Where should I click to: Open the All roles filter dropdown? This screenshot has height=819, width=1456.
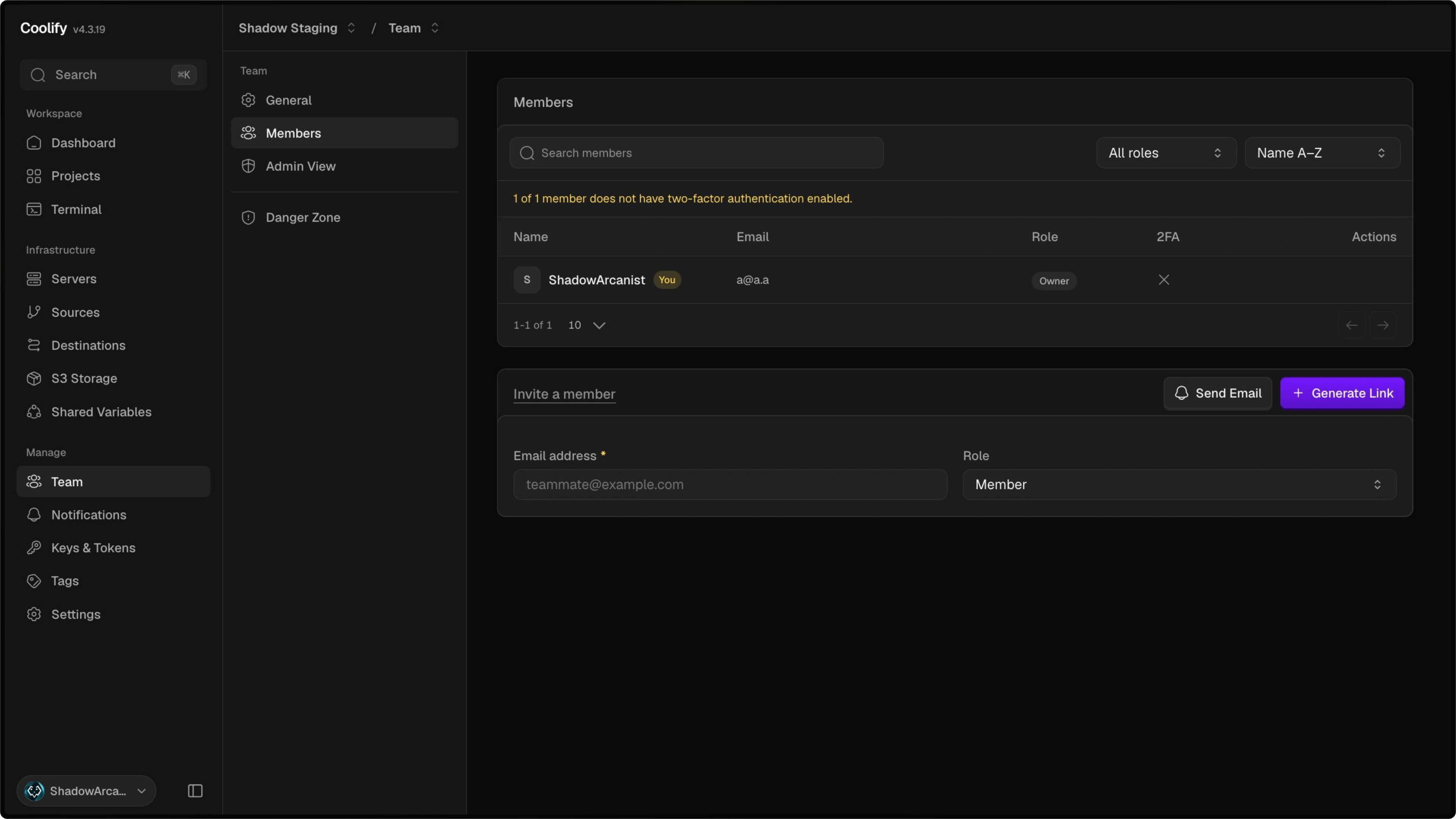tap(1166, 152)
